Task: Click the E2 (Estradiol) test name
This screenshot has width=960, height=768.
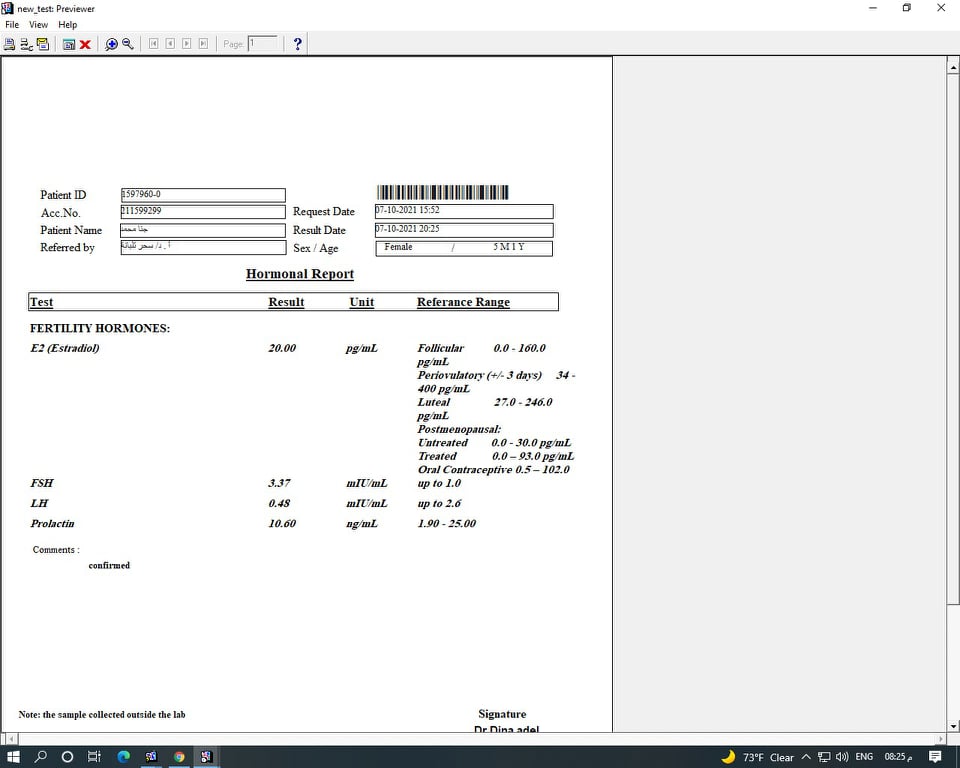Action: (65, 348)
